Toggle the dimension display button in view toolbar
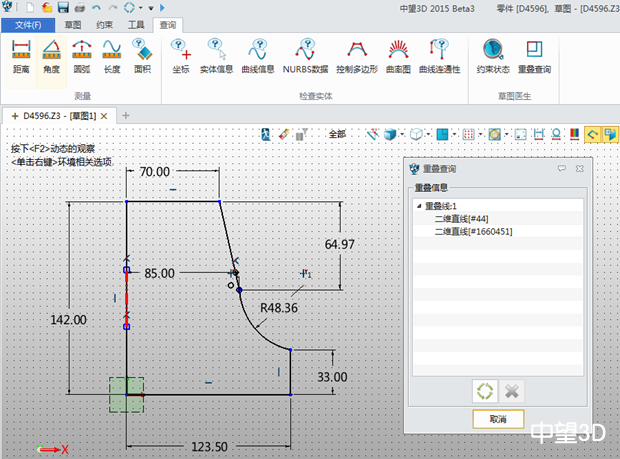 click(539, 133)
